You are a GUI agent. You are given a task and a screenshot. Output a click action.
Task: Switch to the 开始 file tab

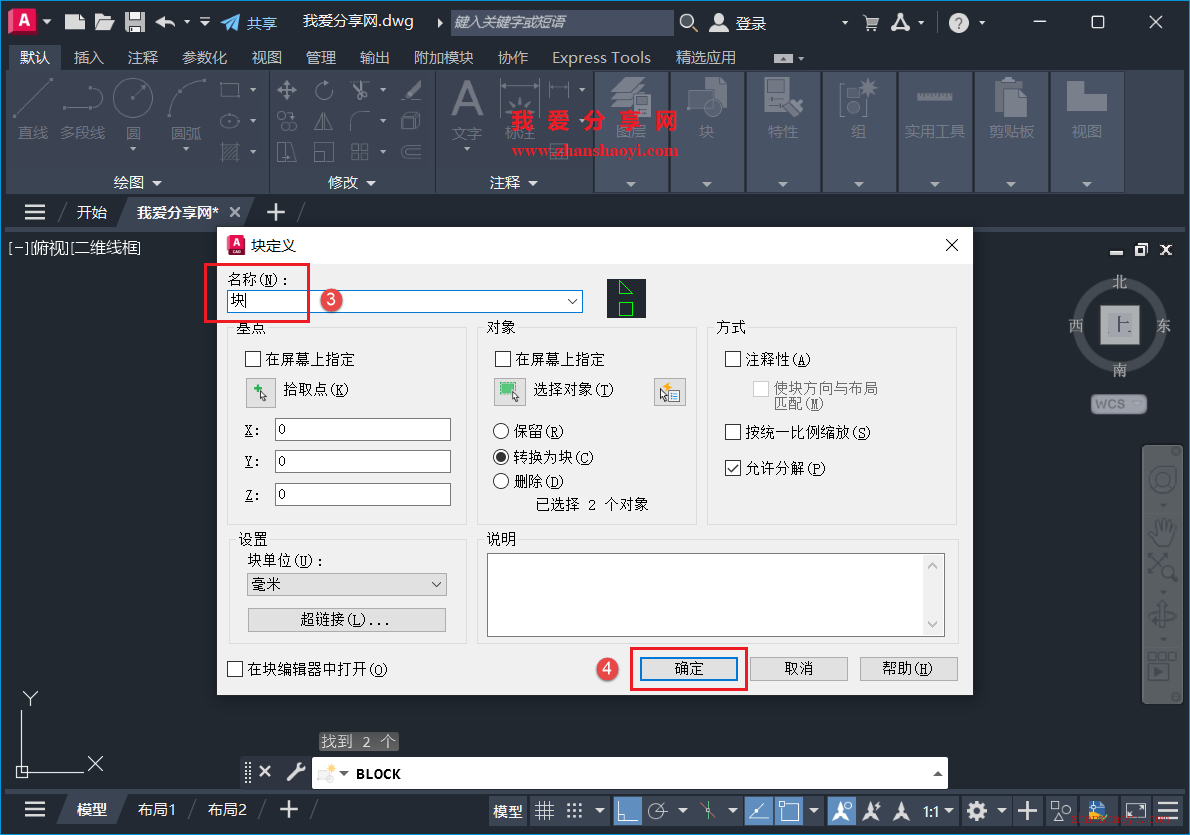point(92,213)
